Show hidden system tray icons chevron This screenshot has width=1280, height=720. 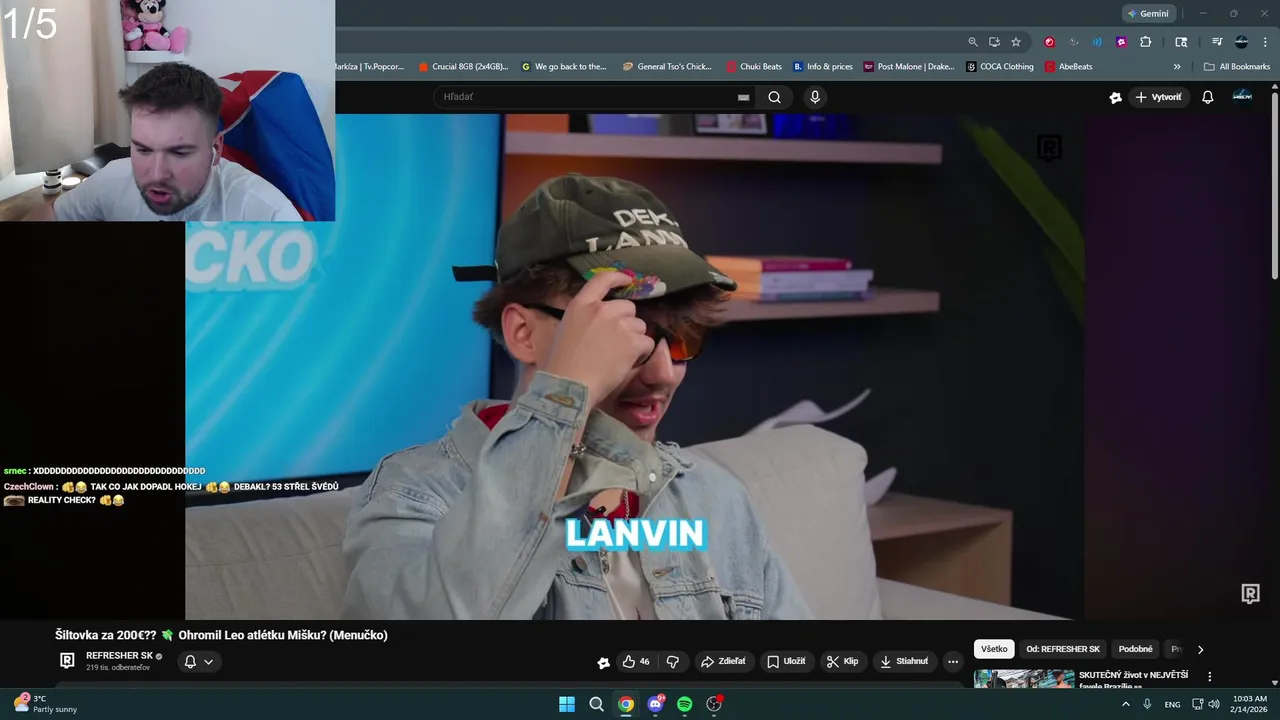tap(1125, 704)
